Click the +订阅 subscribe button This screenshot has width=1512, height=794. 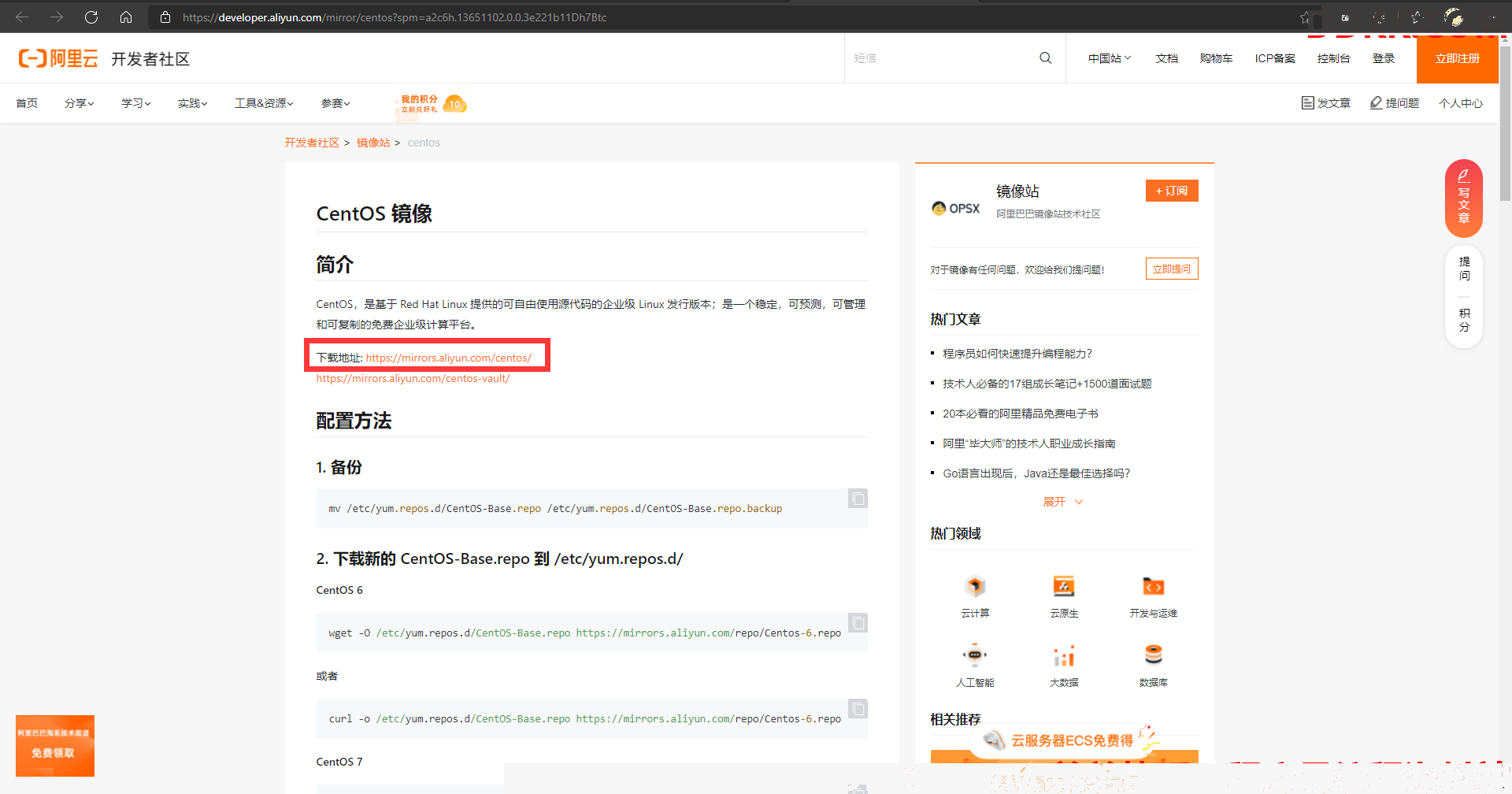[x=1172, y=191]
